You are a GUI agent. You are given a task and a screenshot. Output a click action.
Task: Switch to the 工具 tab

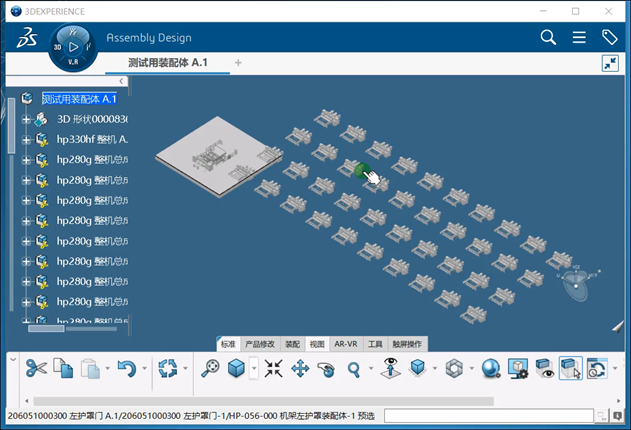pos(375,344)
